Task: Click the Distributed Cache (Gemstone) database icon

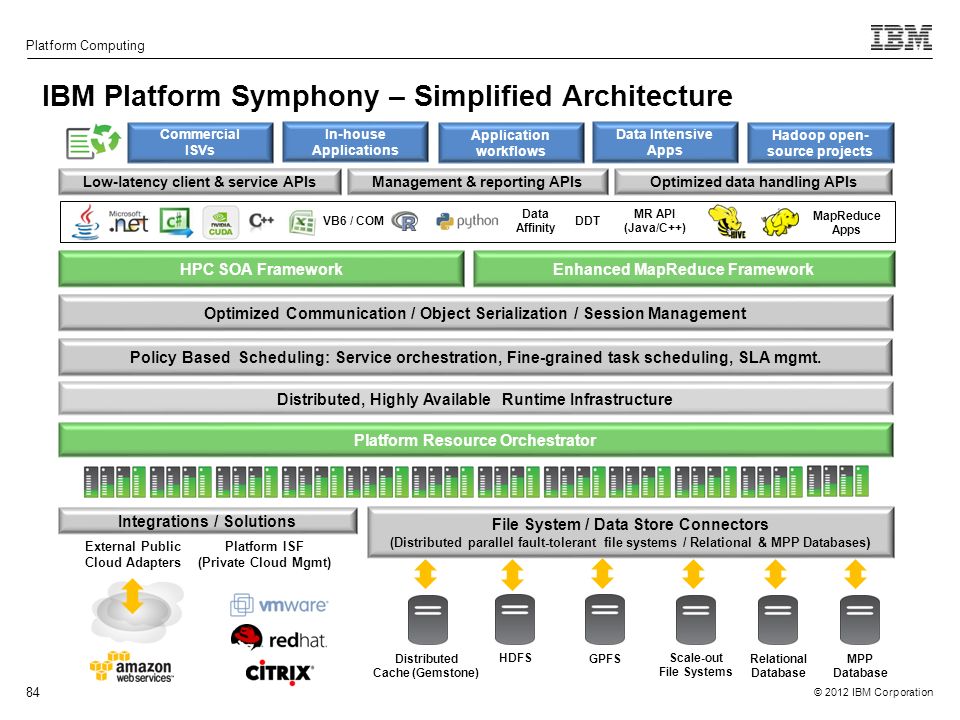Action: click(427, 620)
